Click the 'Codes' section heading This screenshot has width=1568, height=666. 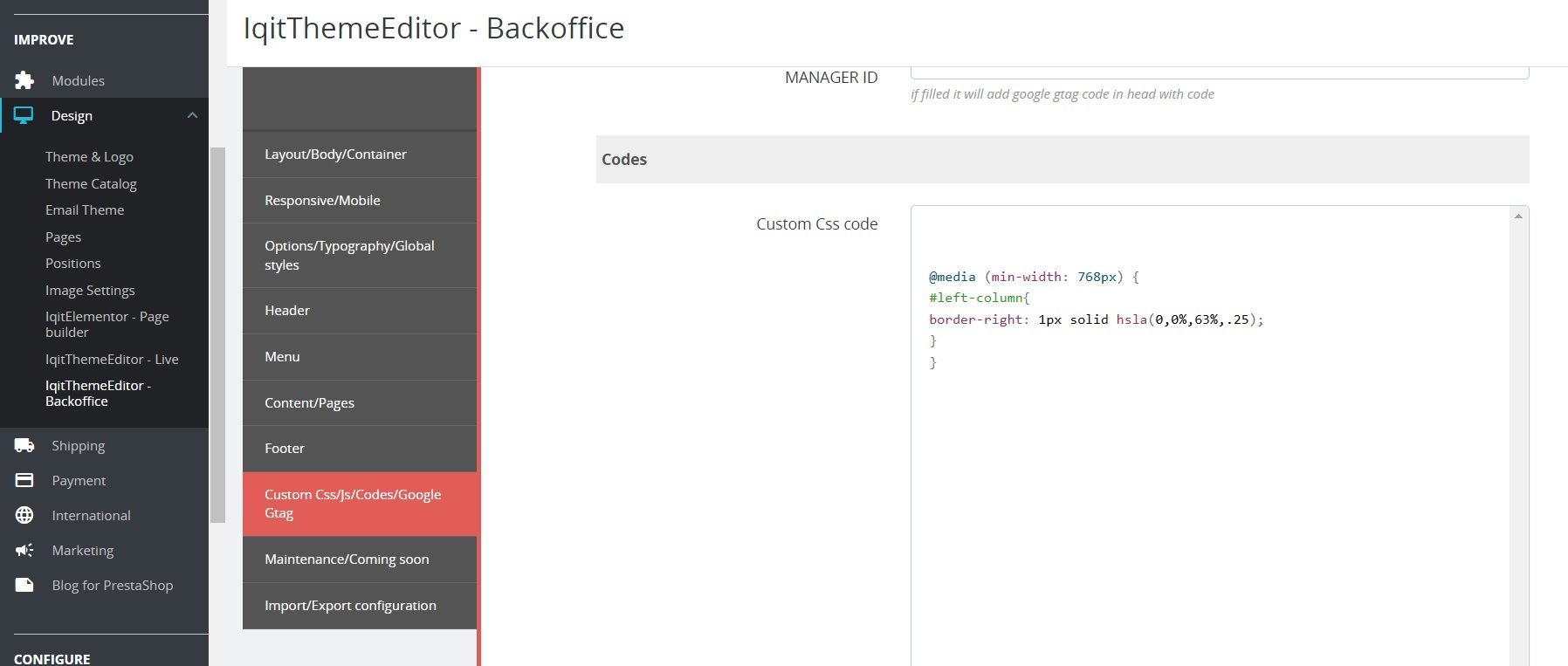624,160
